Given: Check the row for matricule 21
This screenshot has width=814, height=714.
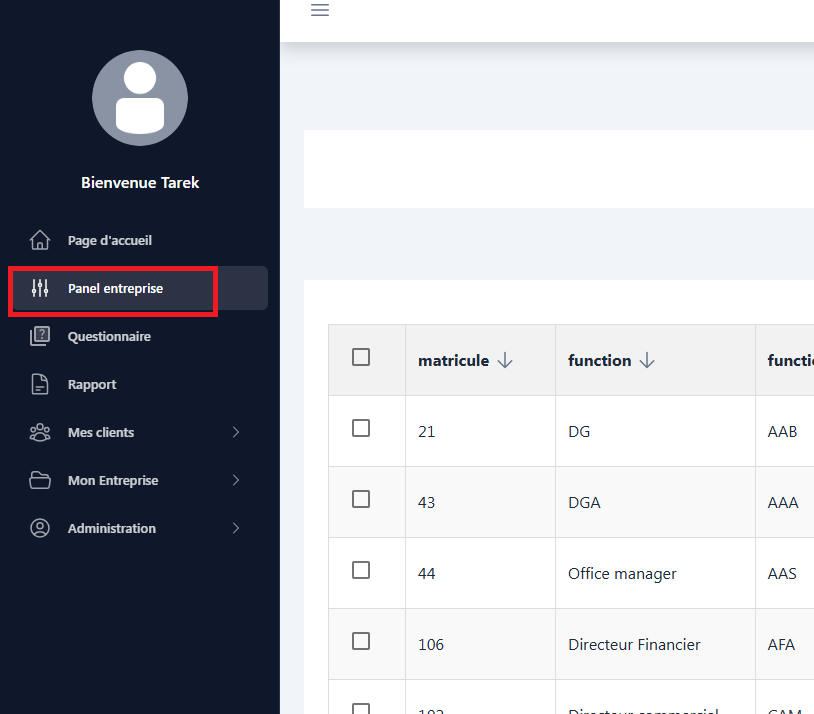Looking at the screenshot, I should point(361,428).
